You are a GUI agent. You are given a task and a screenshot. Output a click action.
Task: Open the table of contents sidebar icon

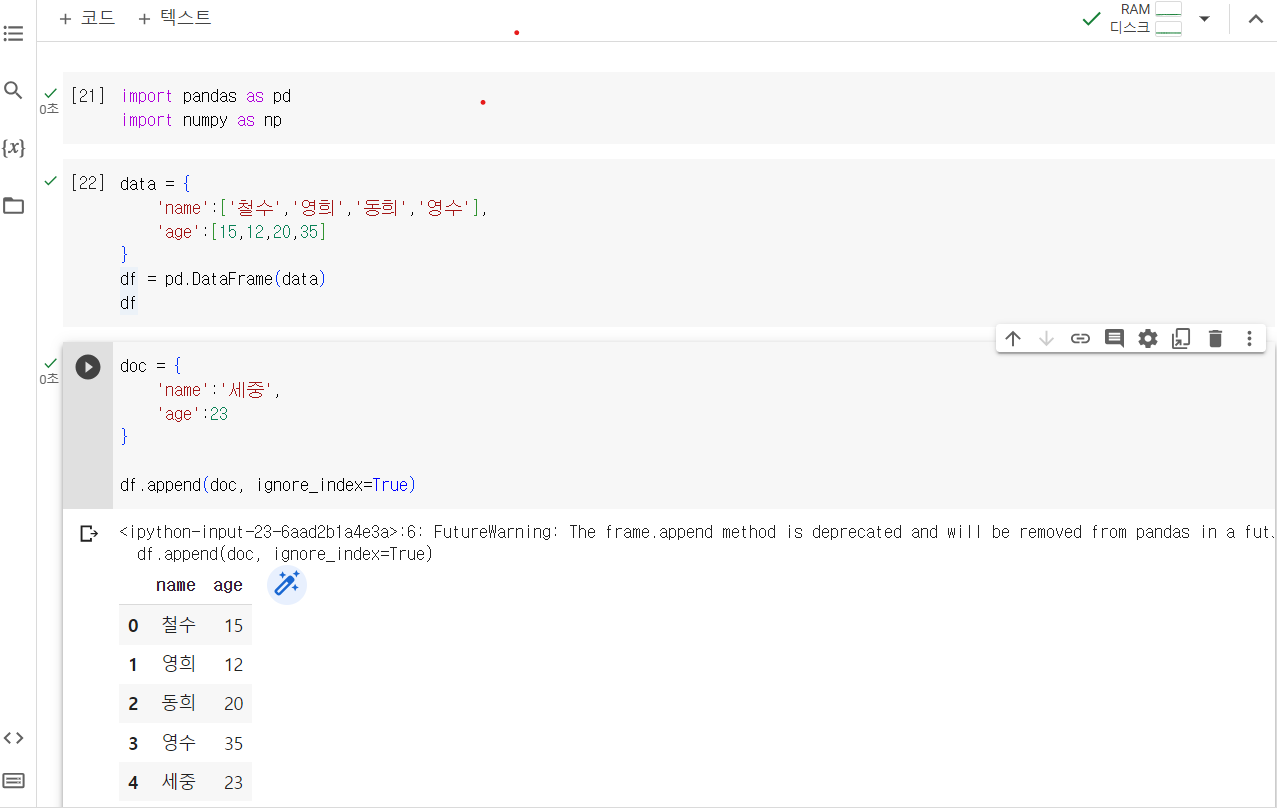[x=13, y=34]
